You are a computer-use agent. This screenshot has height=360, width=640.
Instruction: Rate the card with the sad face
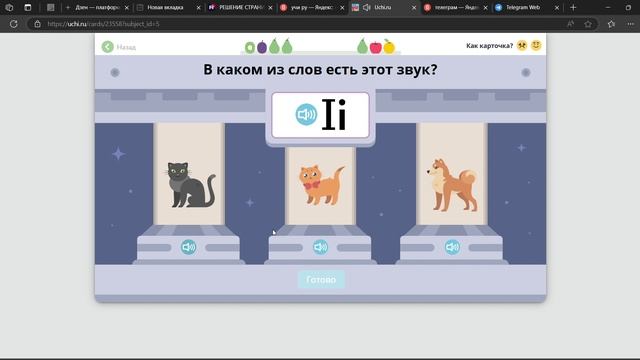pyautogui.click(x=522, y=45)
